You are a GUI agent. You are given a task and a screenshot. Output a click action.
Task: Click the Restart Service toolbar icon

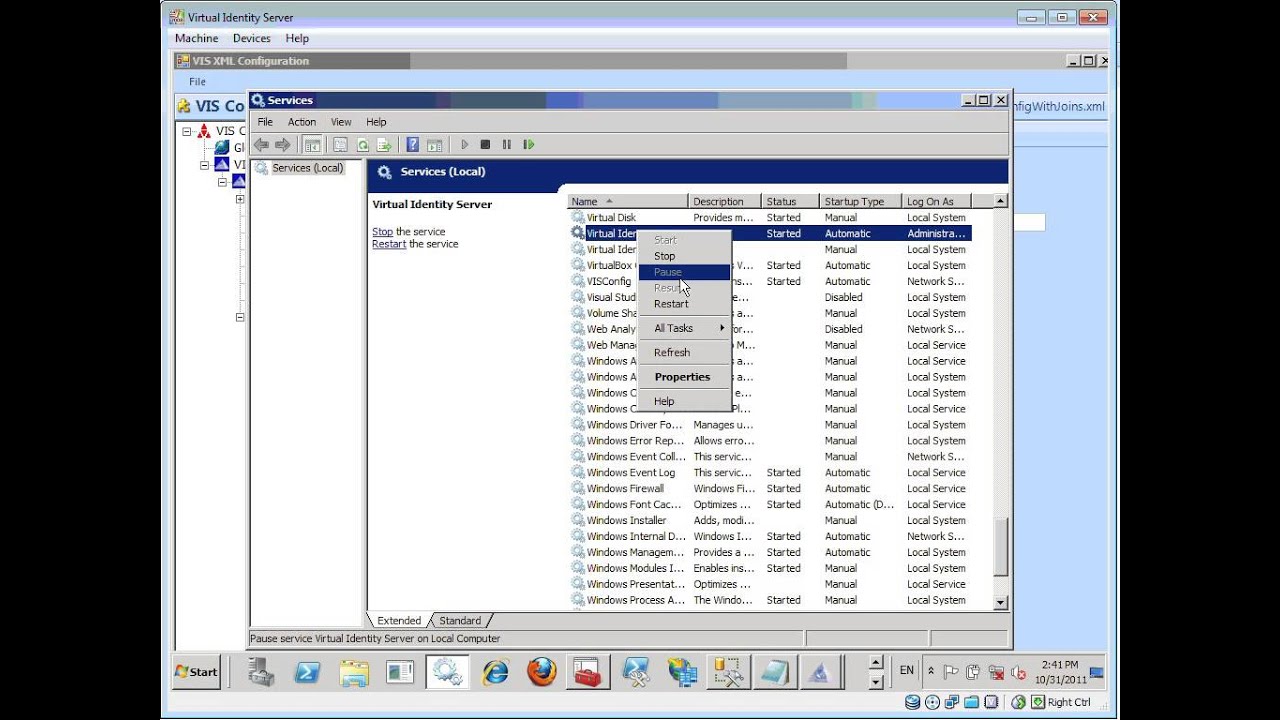pyautogui.click(x=529, y=145)
